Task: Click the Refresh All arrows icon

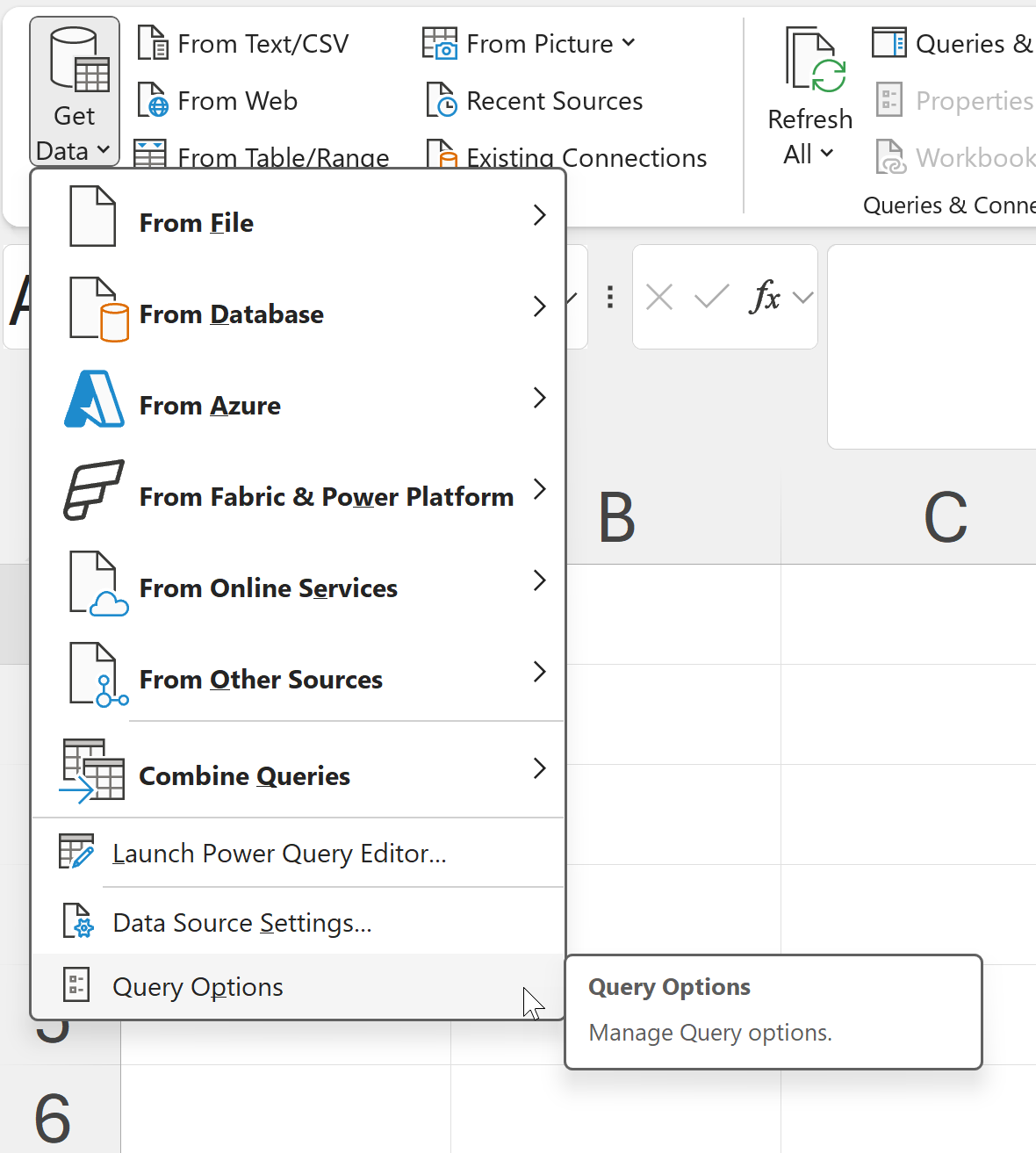Action: coord(816,60)
